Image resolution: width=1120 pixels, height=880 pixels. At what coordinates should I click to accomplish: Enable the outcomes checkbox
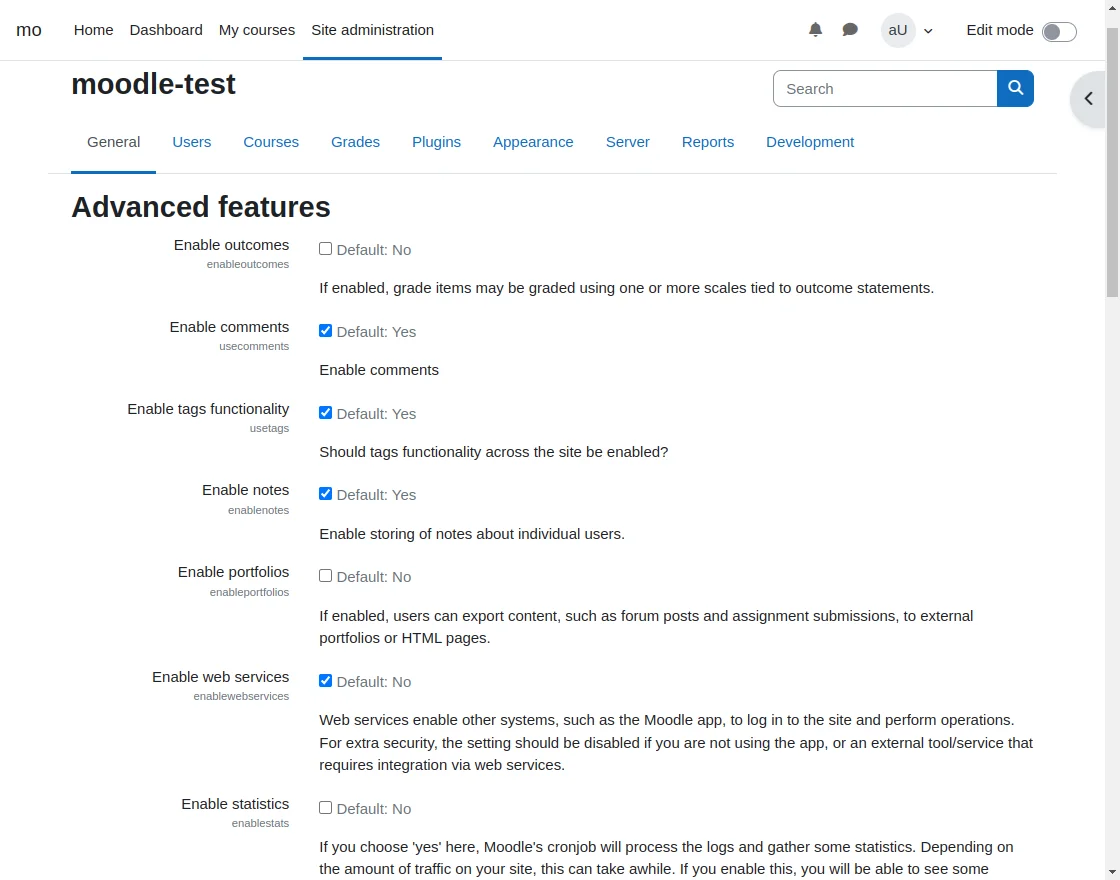click(x=326, y=249)
